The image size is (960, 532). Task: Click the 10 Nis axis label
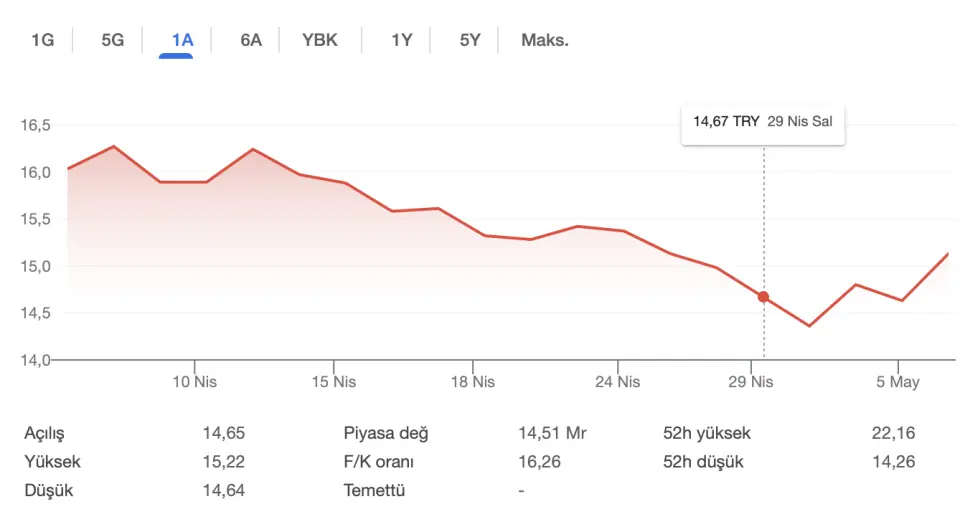click(x=195, y=382)
